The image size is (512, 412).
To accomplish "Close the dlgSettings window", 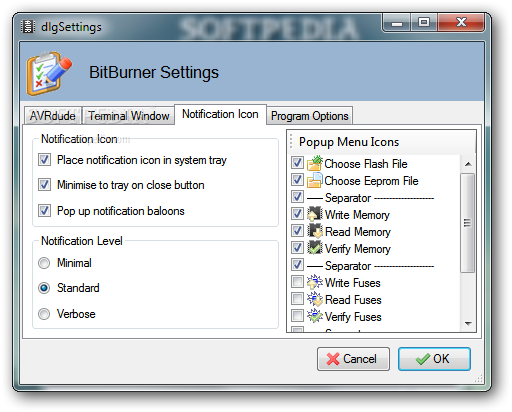I will coord(461,23).
